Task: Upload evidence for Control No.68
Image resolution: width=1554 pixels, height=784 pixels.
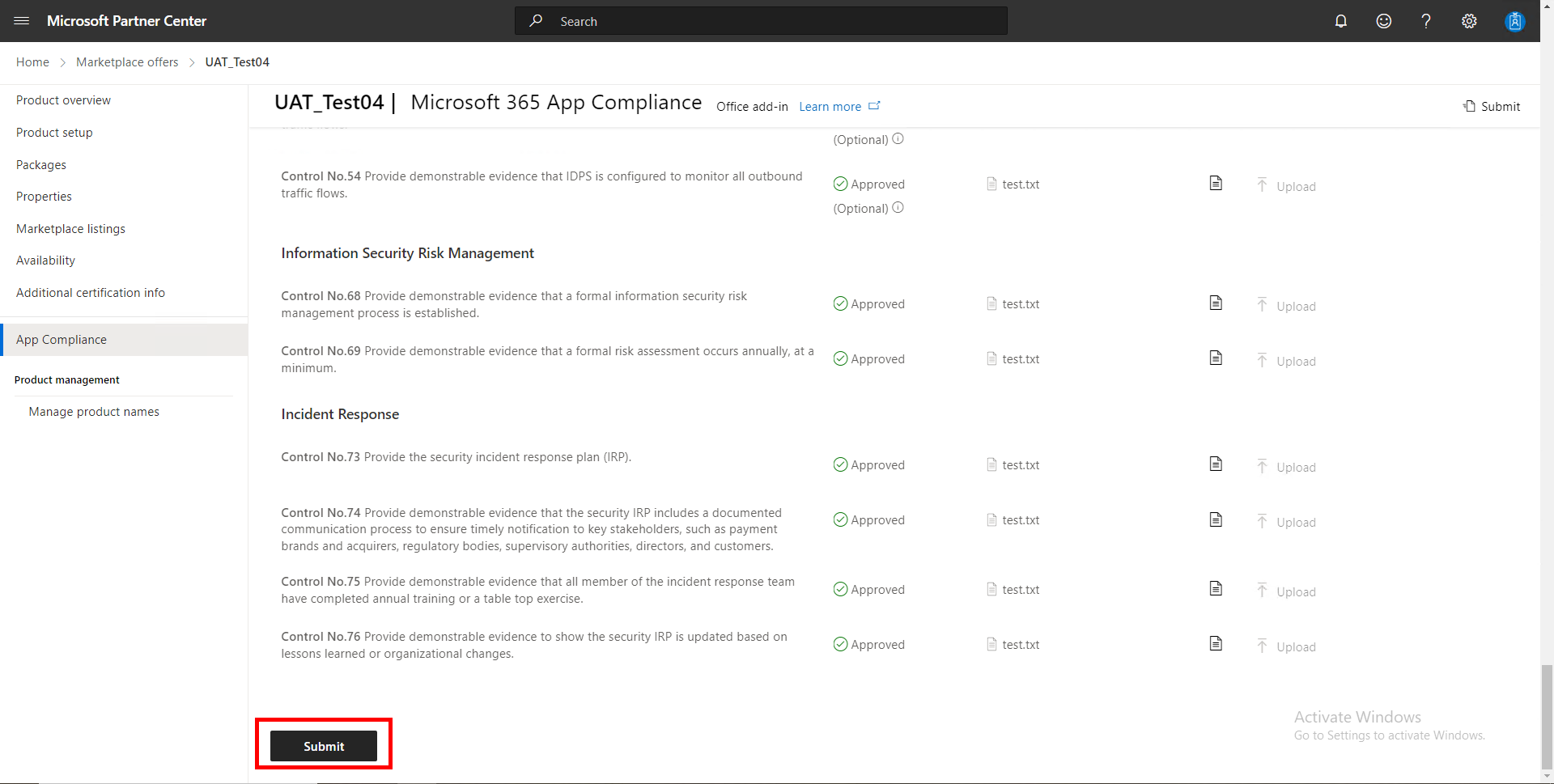Action: 1286,306
